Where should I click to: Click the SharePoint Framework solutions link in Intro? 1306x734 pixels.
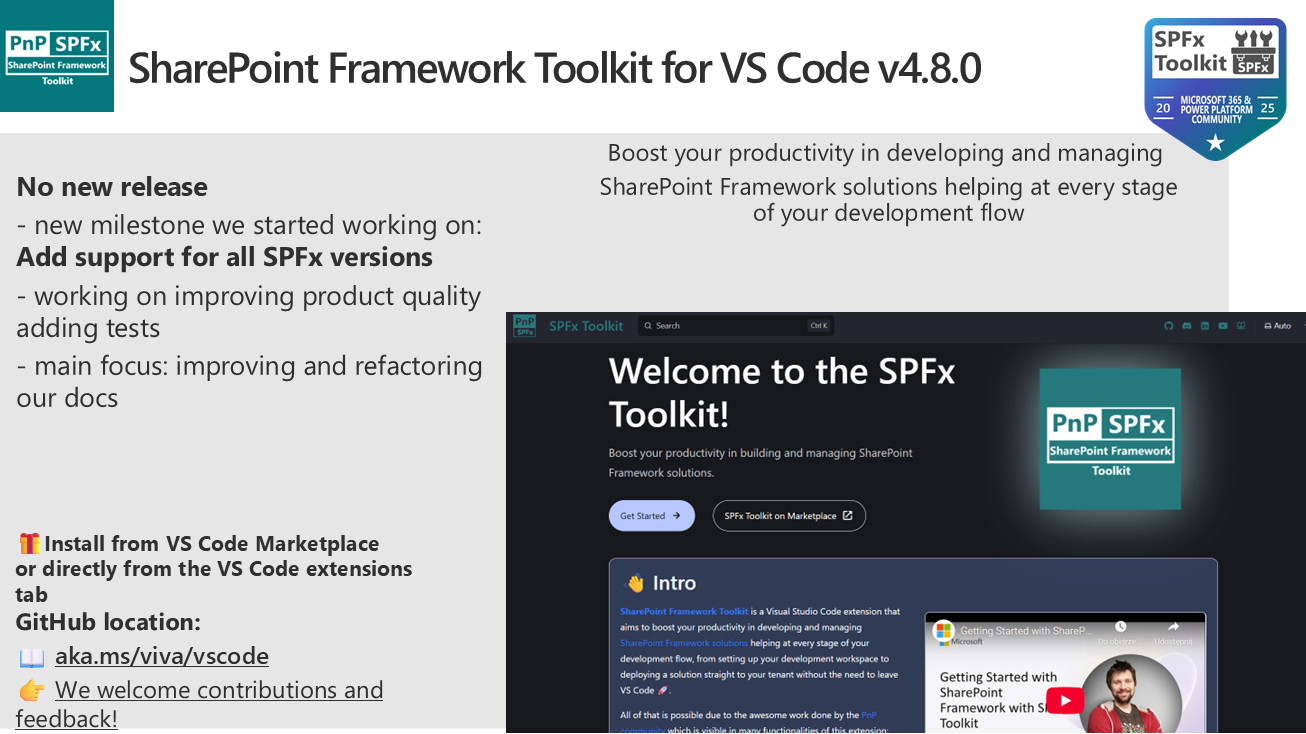tap(684, 643)
